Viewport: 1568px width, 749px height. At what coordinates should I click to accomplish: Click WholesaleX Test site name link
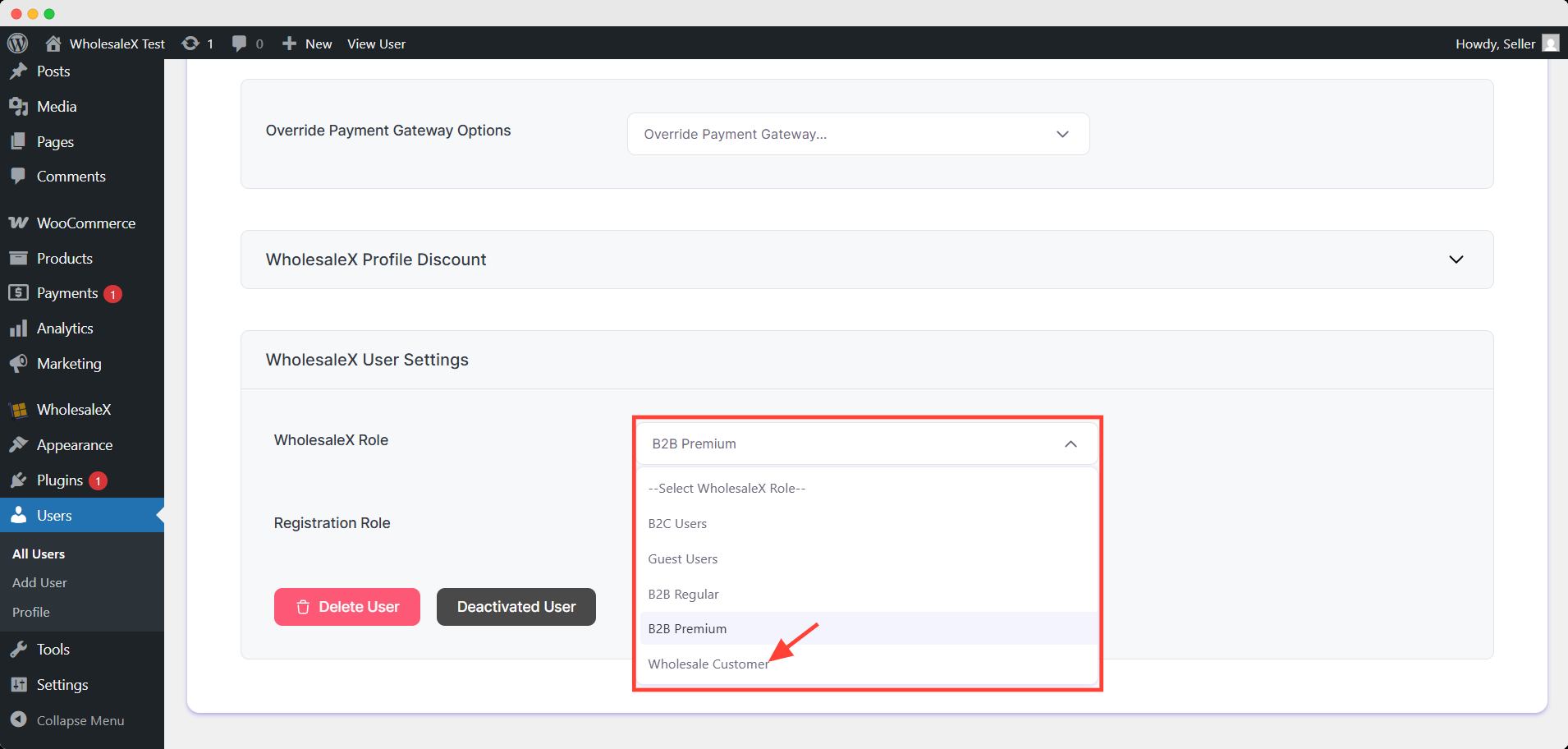(117, 44)
